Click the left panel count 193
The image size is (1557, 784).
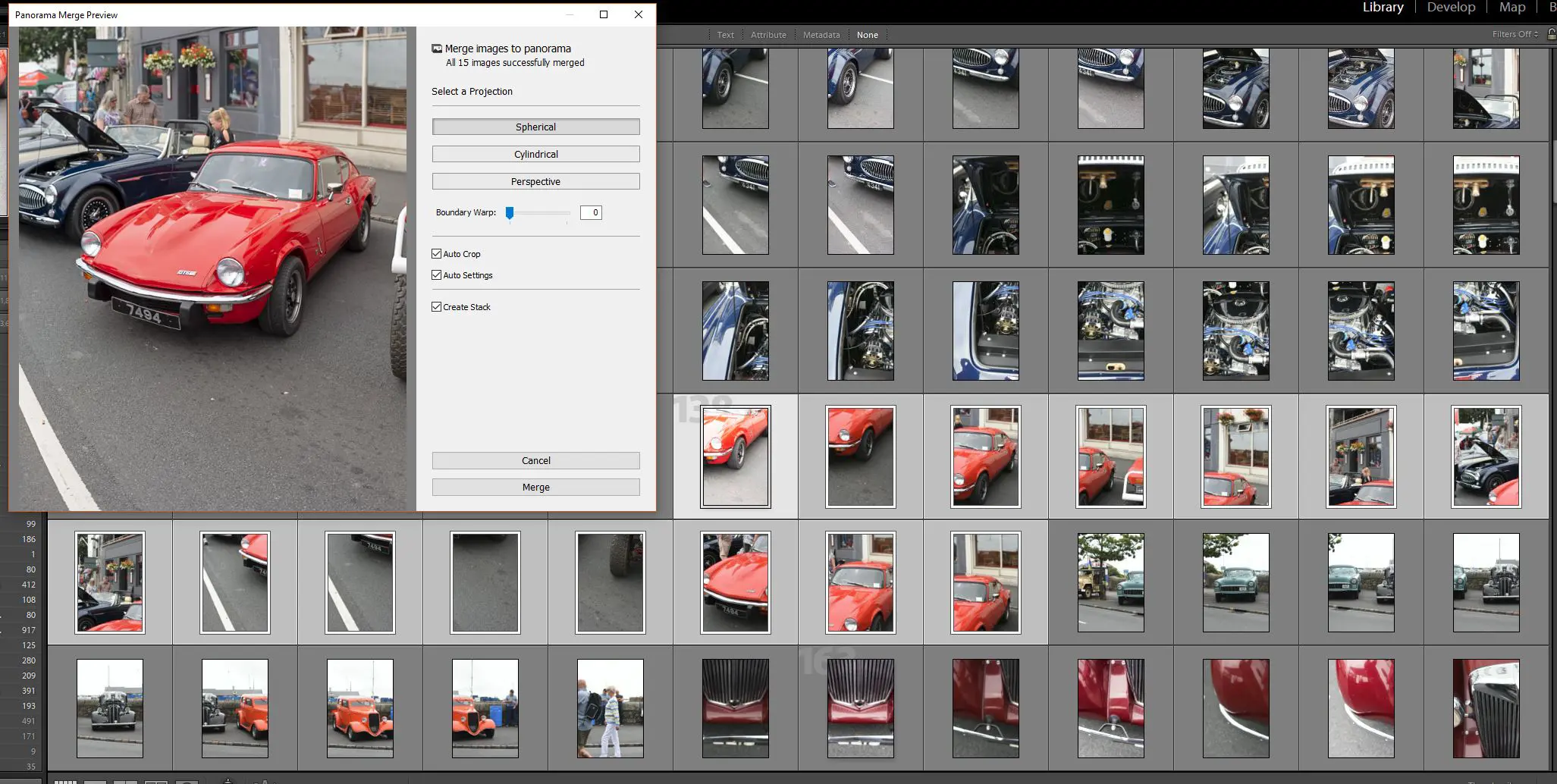tap(29, 706)
